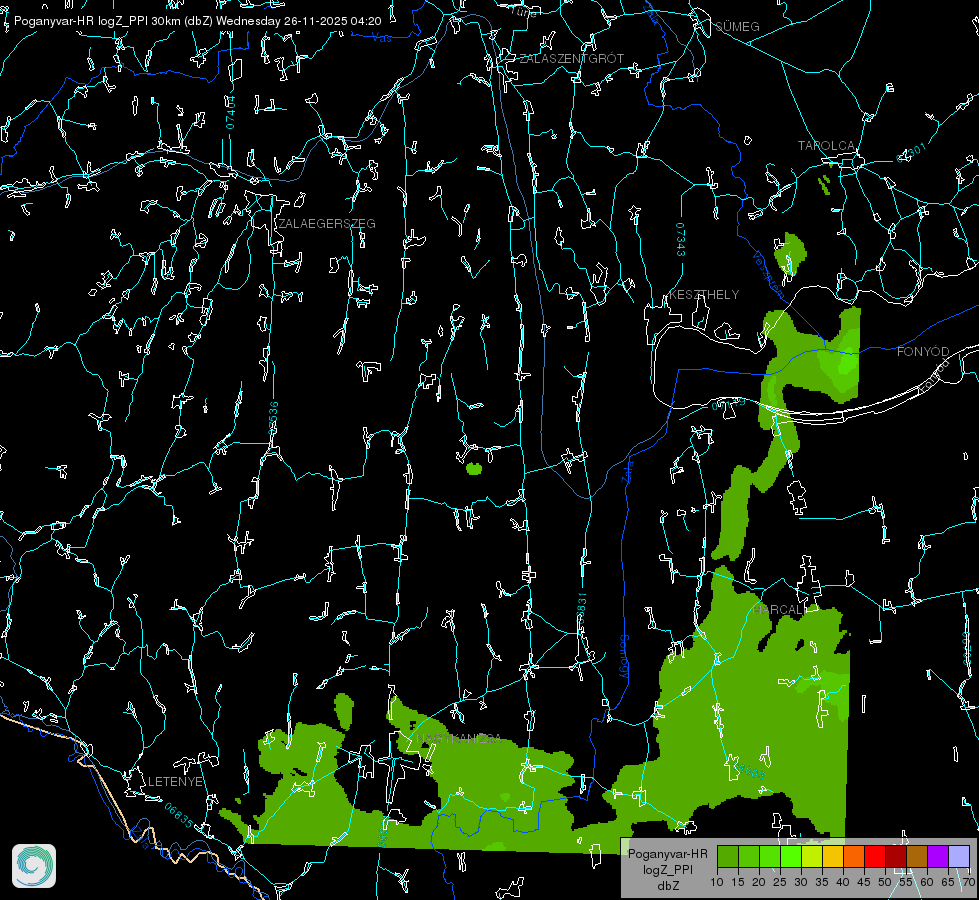
Task: Click the bright red 45-50 dBZ swatch
Action: coord(875,857)
